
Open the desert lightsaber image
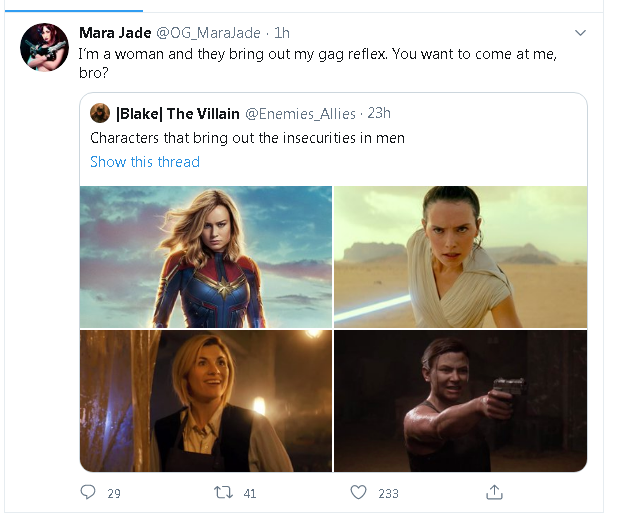[460, 255]
